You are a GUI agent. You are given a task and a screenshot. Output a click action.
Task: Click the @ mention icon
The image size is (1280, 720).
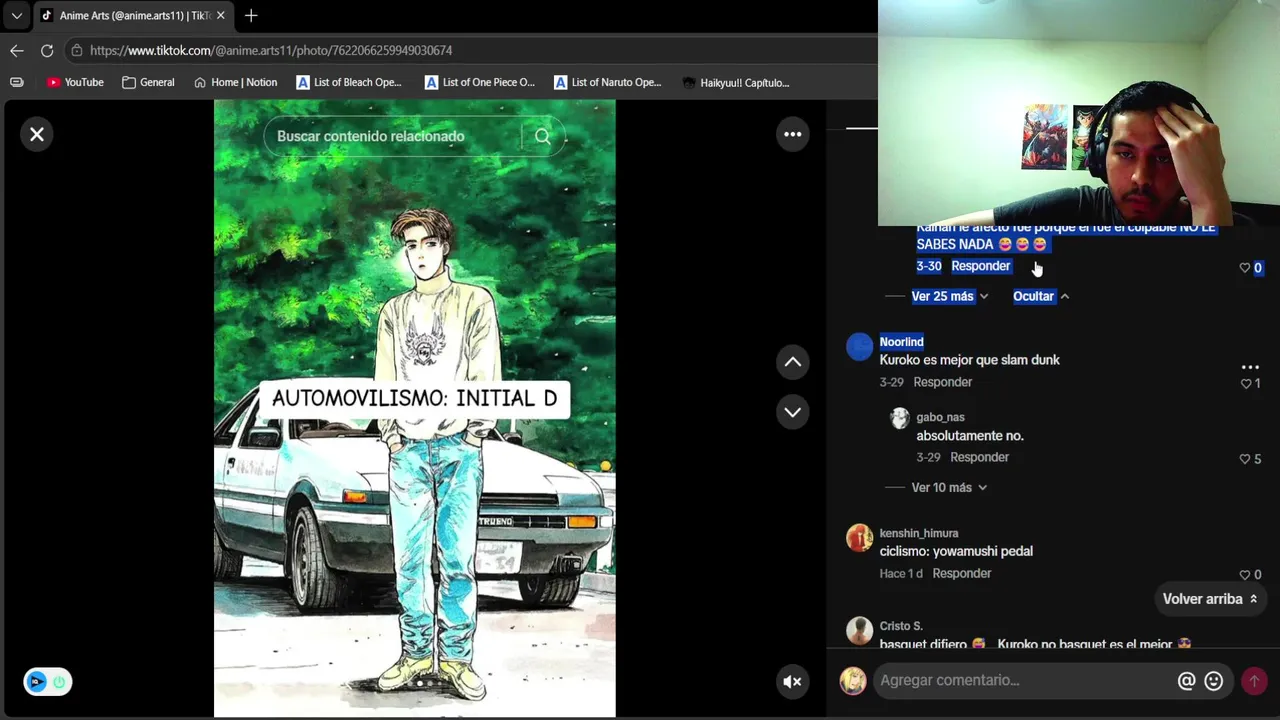click(x=1186, y=681)
